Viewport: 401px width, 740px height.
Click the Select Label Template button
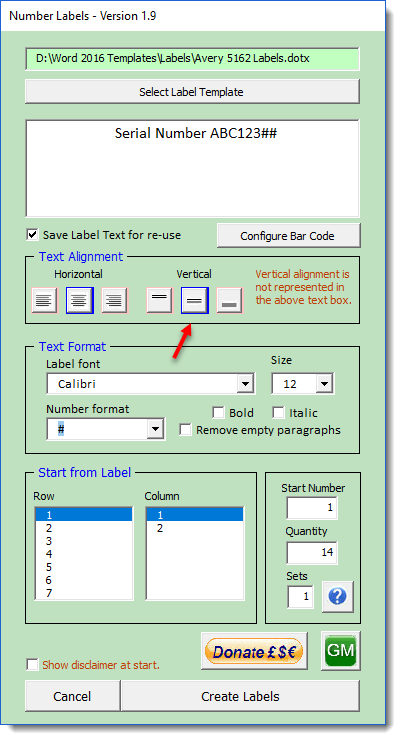tap(192, 92)
